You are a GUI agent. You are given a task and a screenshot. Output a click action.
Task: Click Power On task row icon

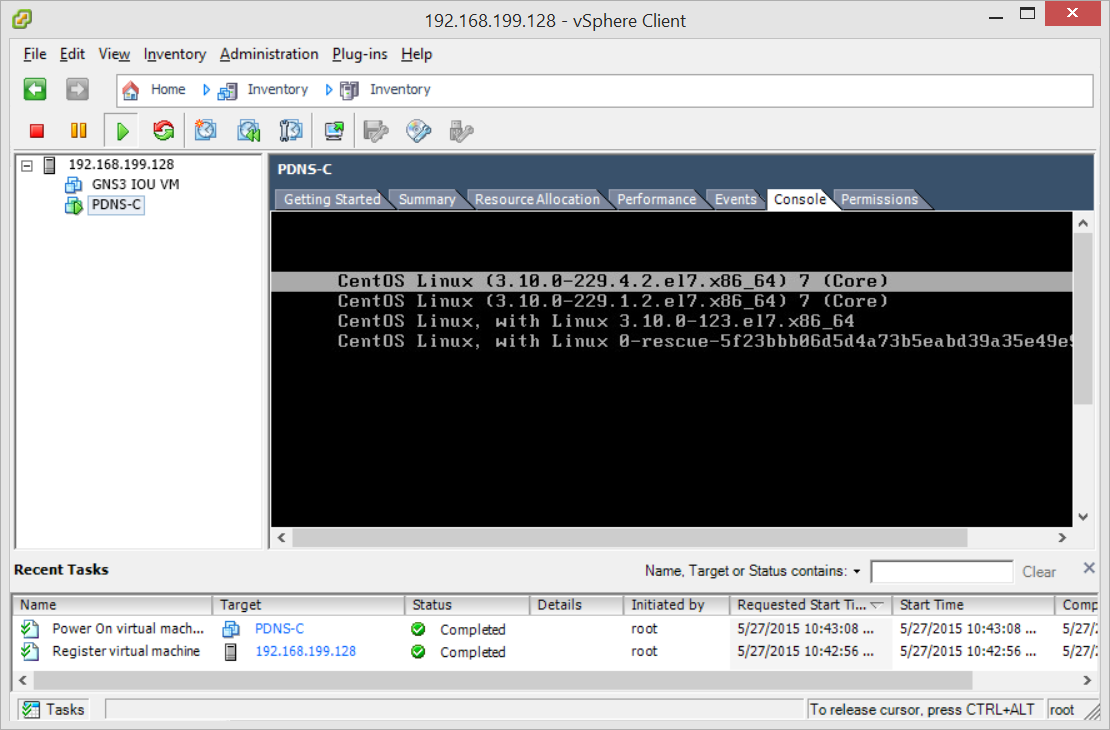tap(30, 629)
